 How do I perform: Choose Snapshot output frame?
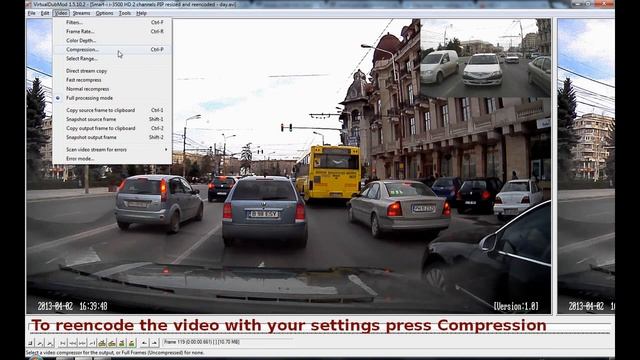pos(112,137)
